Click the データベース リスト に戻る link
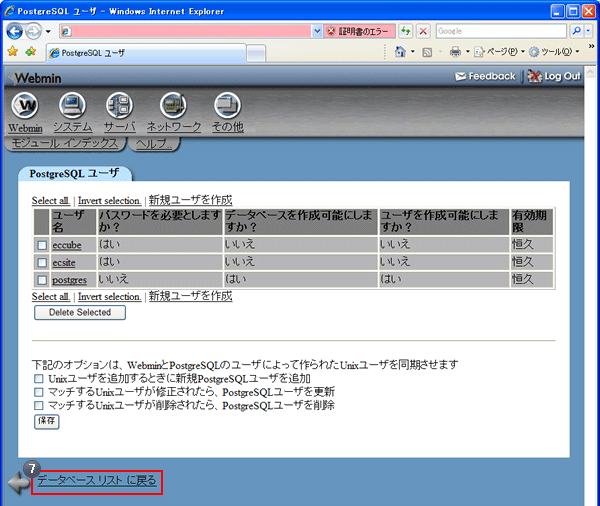600x506 pixels. [x=97, y=480]
